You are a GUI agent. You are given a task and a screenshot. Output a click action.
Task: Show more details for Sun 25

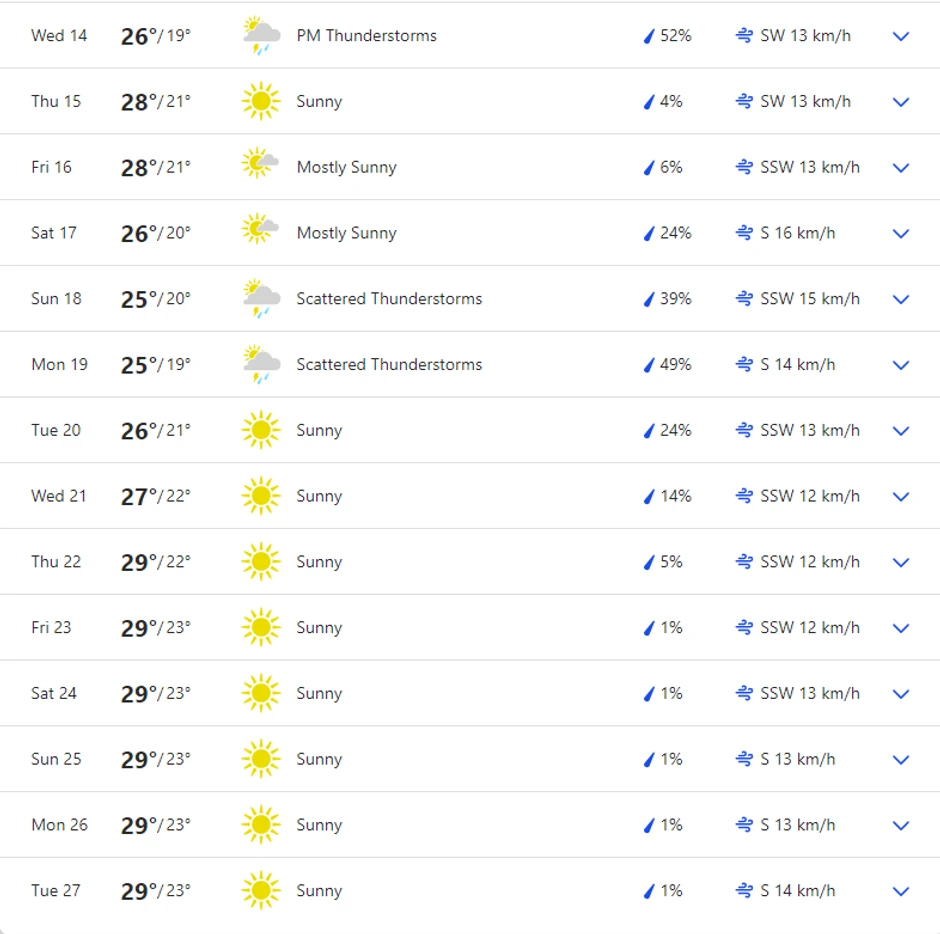coord(901,760)
